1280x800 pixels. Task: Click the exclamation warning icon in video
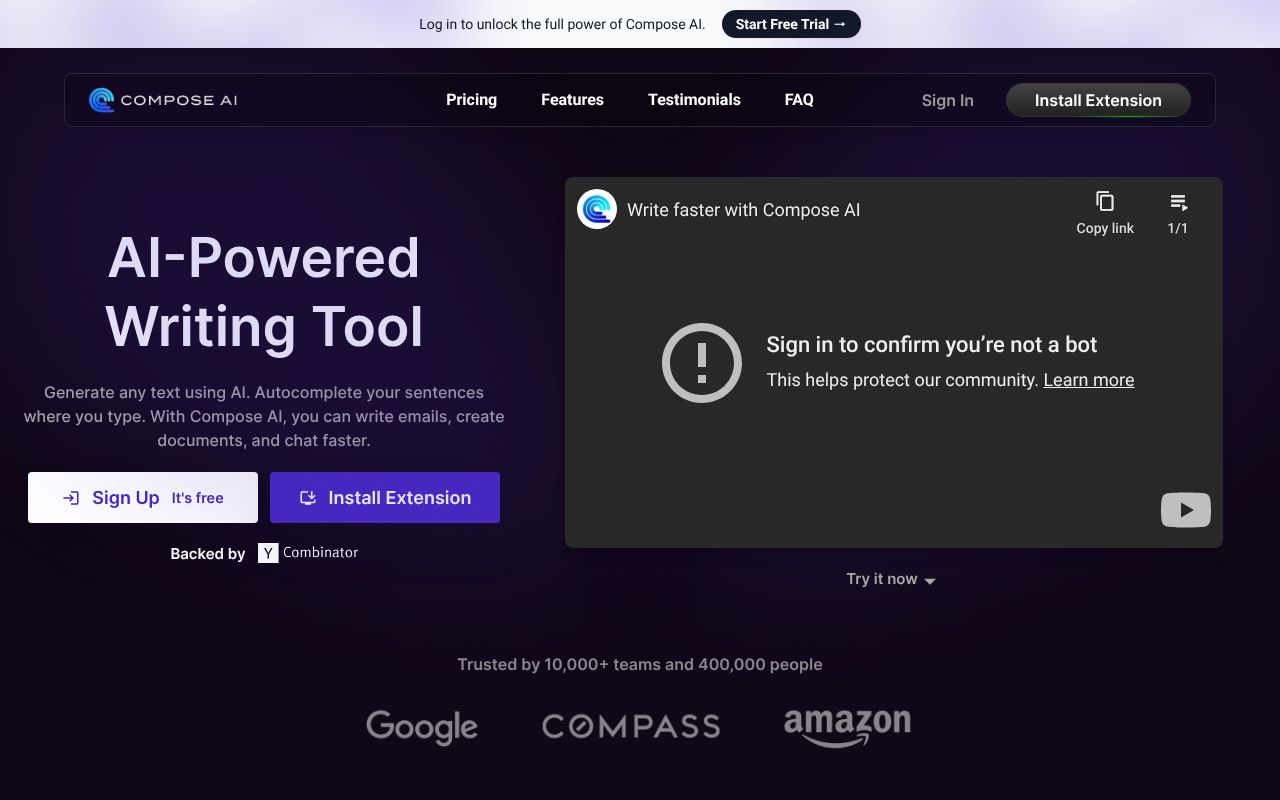click(702, 362)
